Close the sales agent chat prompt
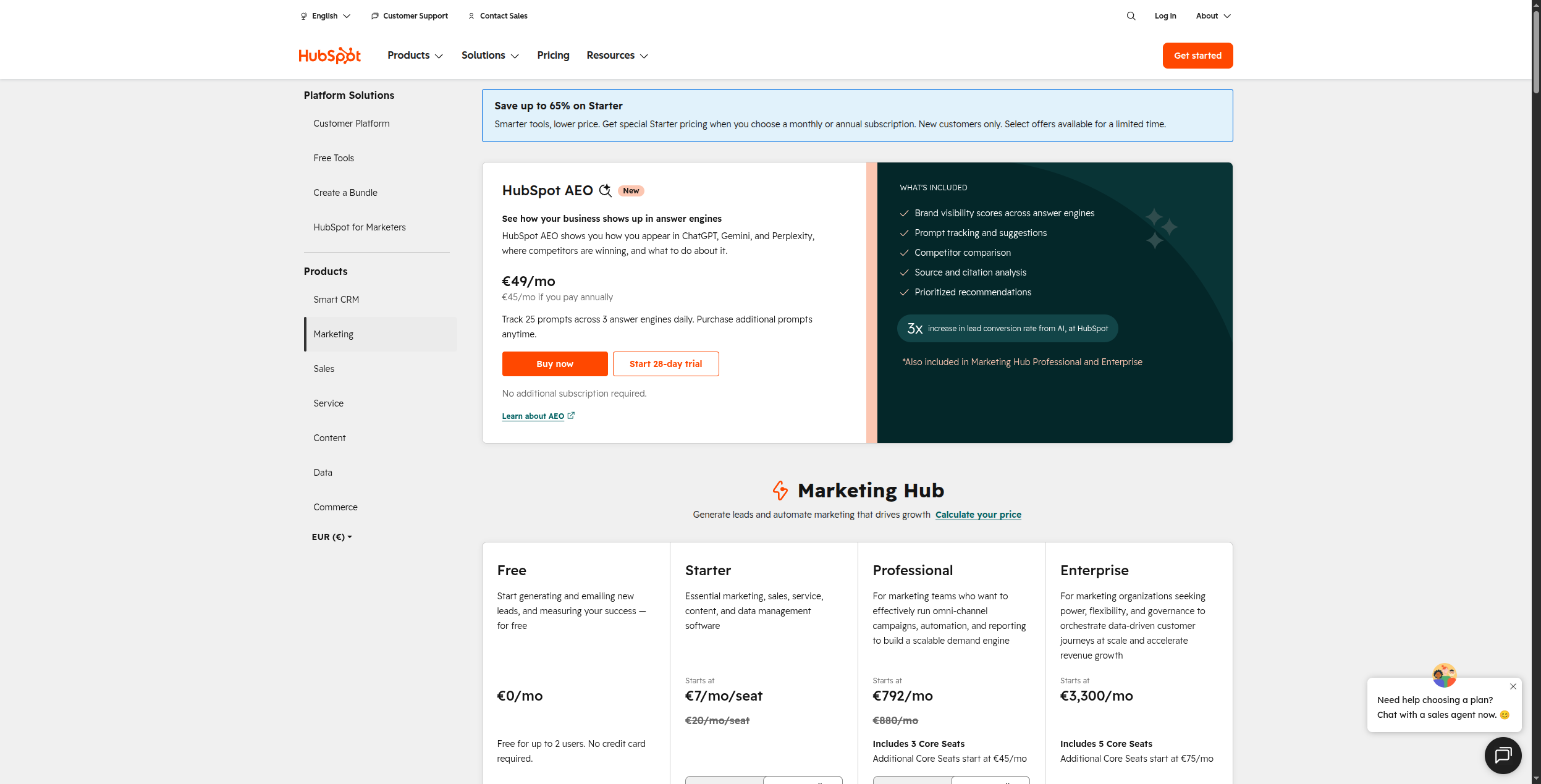Viewport: 1541px width, 784px height. click(1513, 686)
